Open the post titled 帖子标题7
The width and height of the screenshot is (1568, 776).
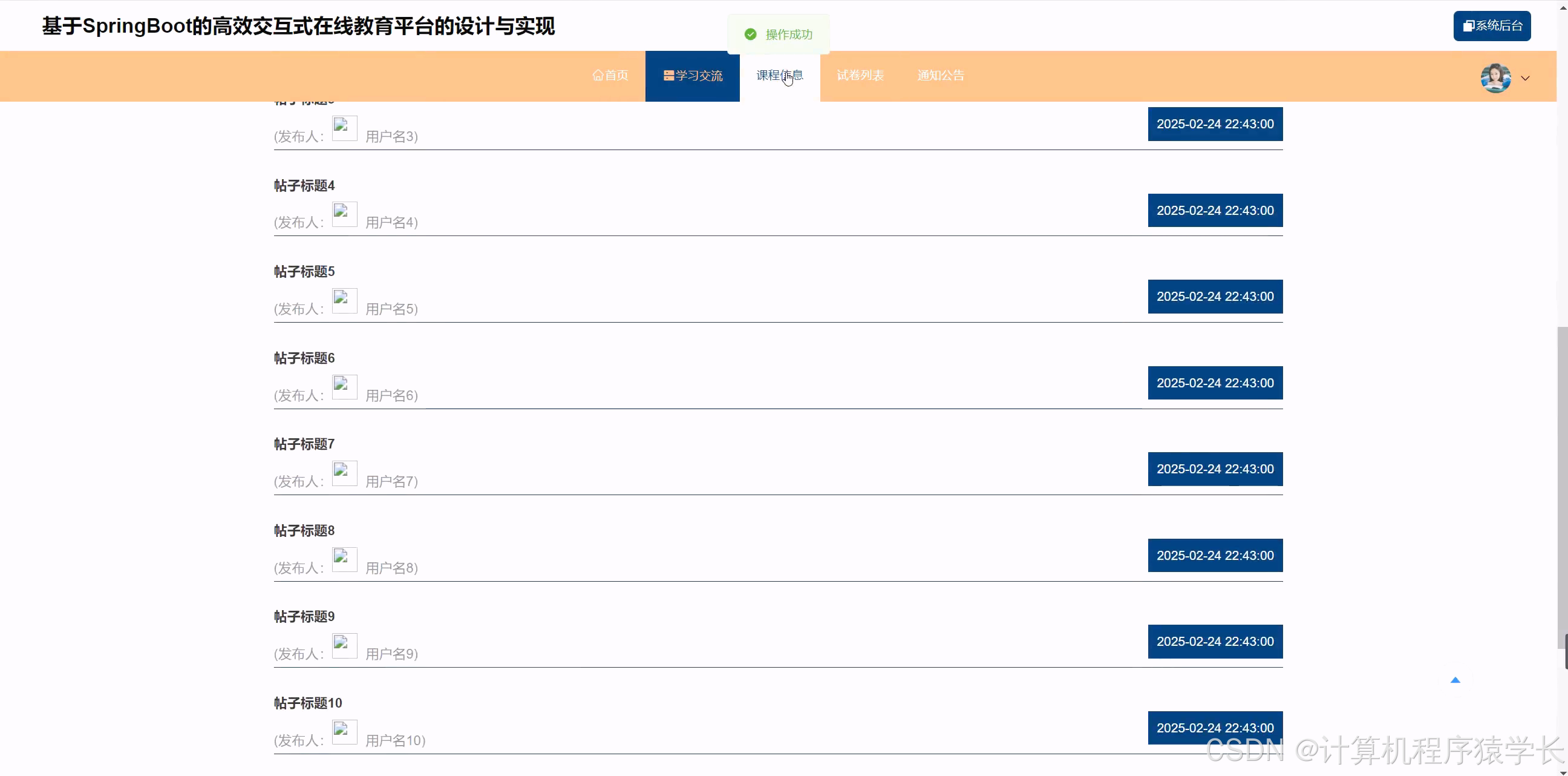(304, 445)
